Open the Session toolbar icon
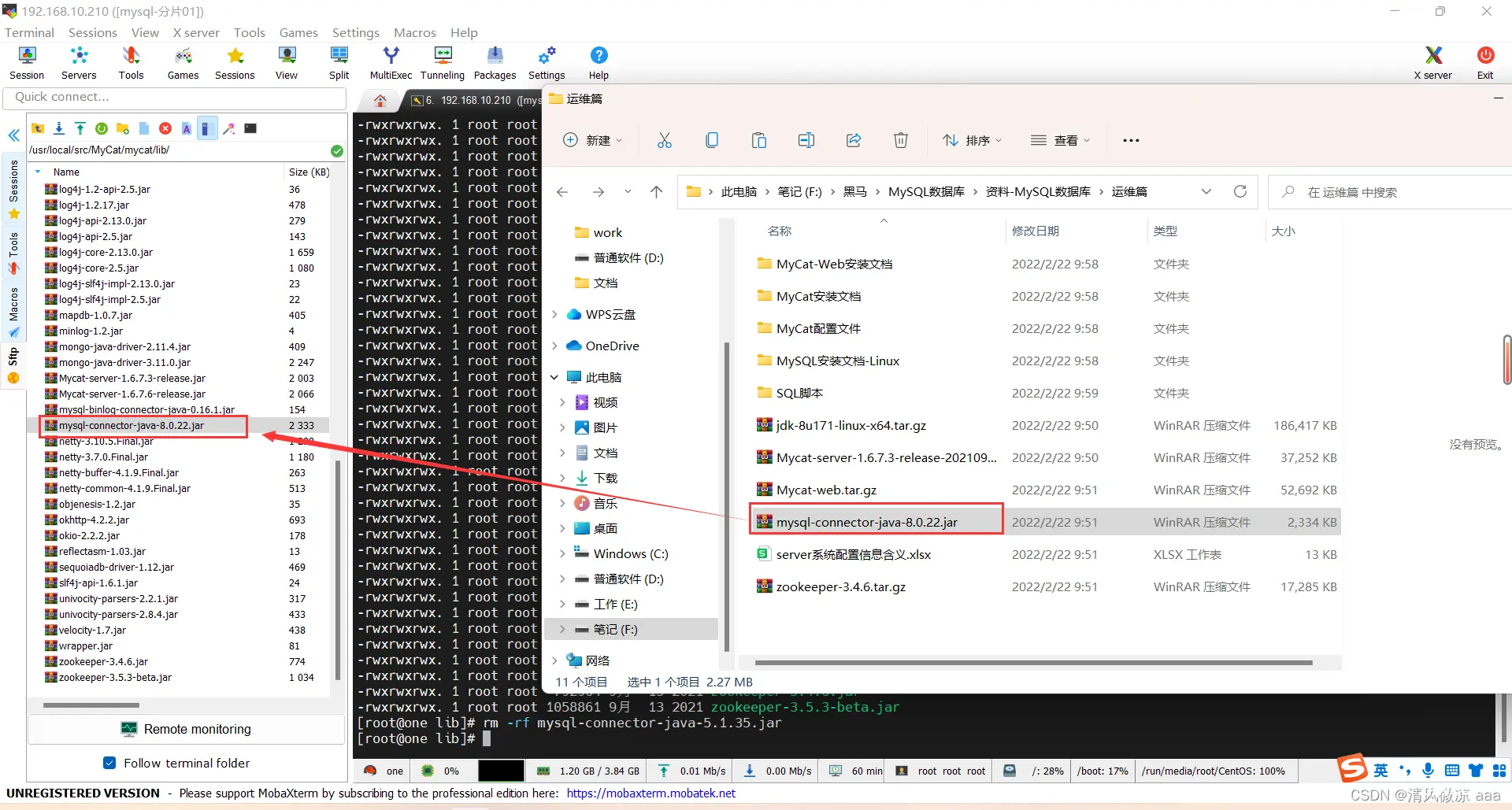This screenshot has height=810, width=1512. point(27,62)
